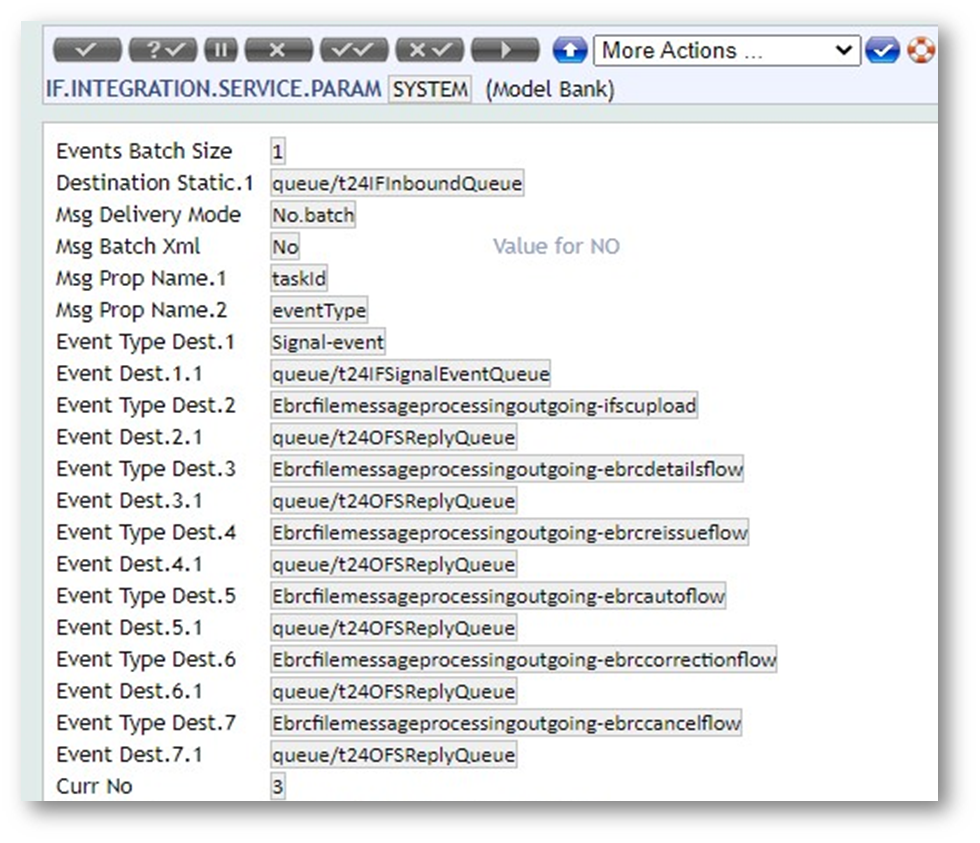980x843 pixels.
Task: Click the blue up-arrow return icon
Action: point(569,51)
